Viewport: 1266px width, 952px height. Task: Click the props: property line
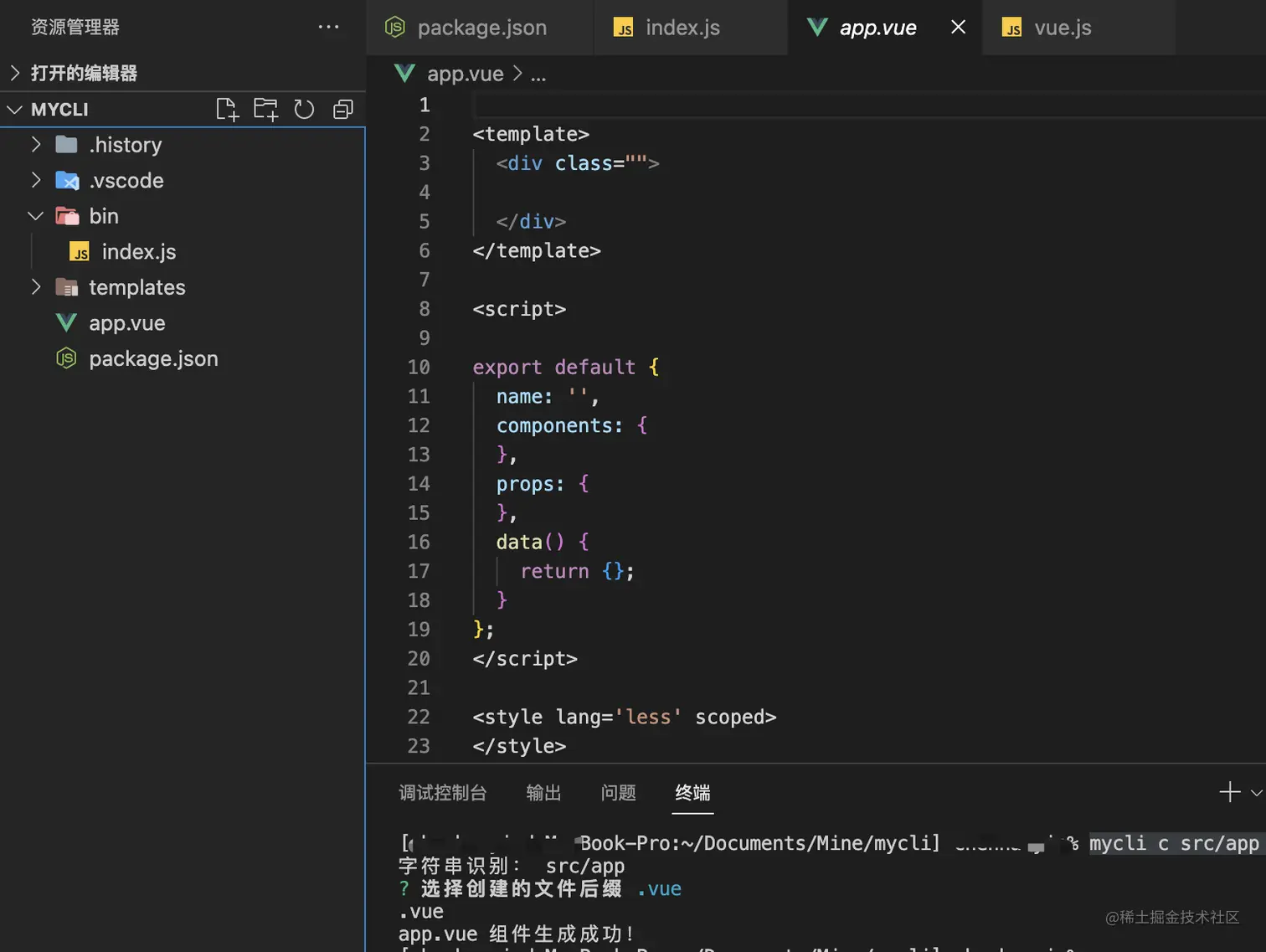pos(543,484)
